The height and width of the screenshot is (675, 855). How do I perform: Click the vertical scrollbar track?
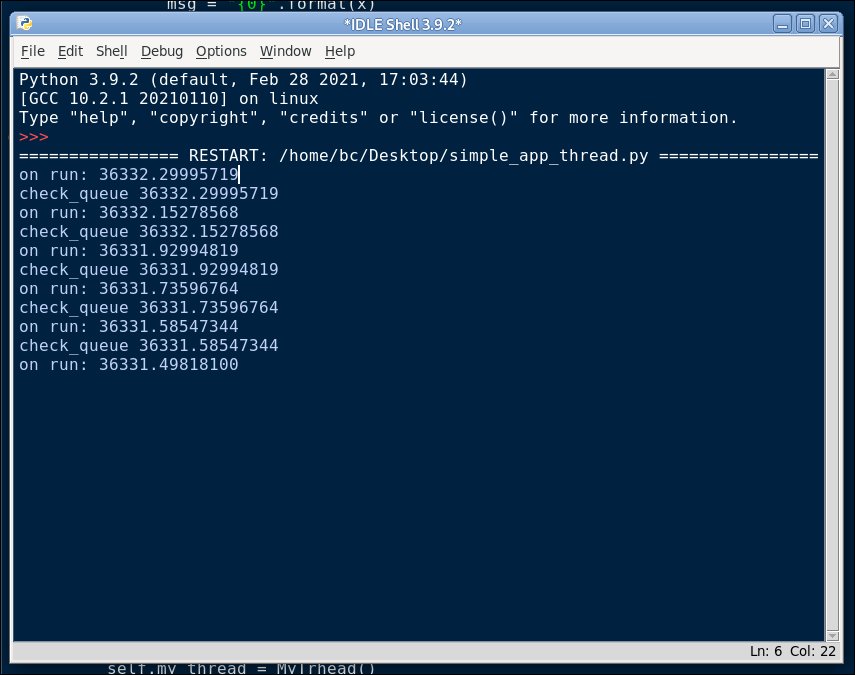pyautogui.click(x=832, y=355)
